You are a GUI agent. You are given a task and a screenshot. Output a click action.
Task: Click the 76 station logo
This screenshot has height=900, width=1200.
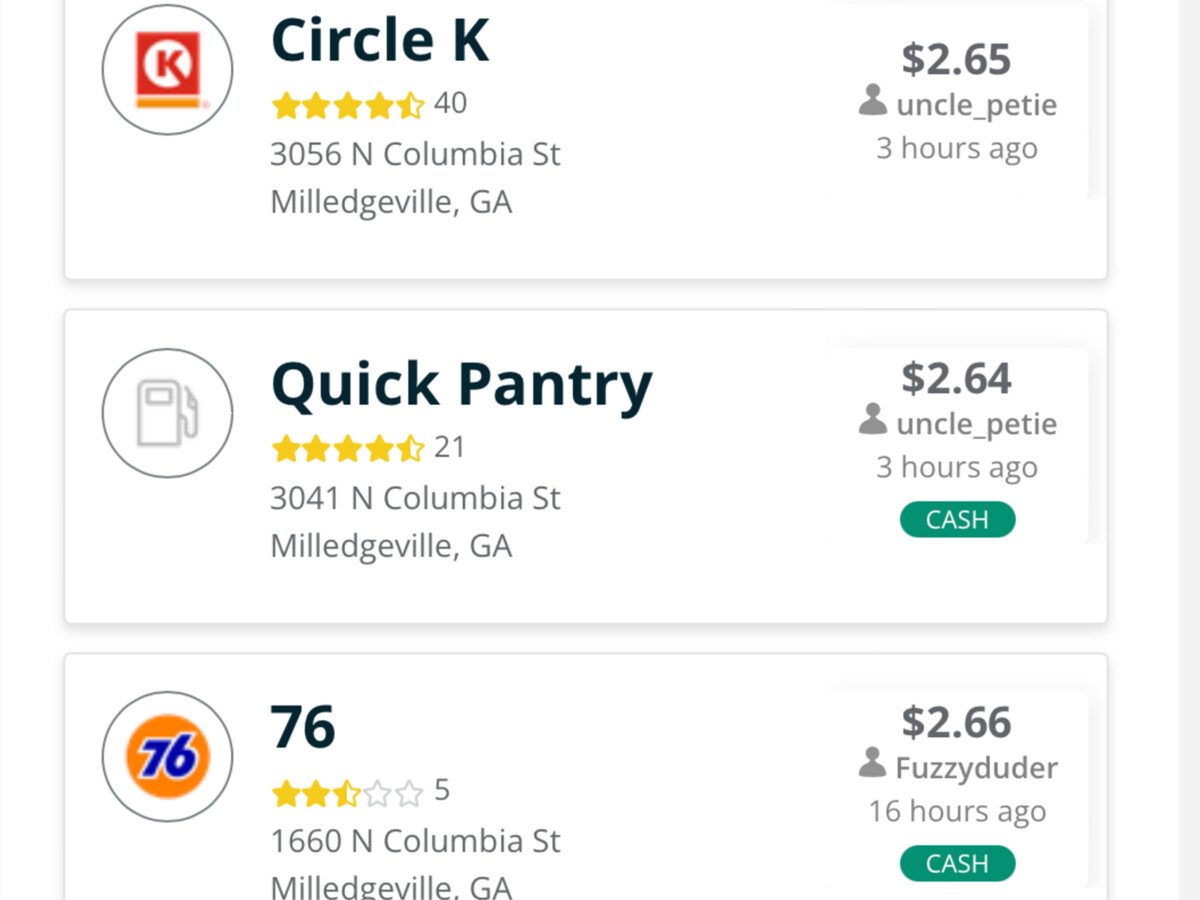(167, 757)
